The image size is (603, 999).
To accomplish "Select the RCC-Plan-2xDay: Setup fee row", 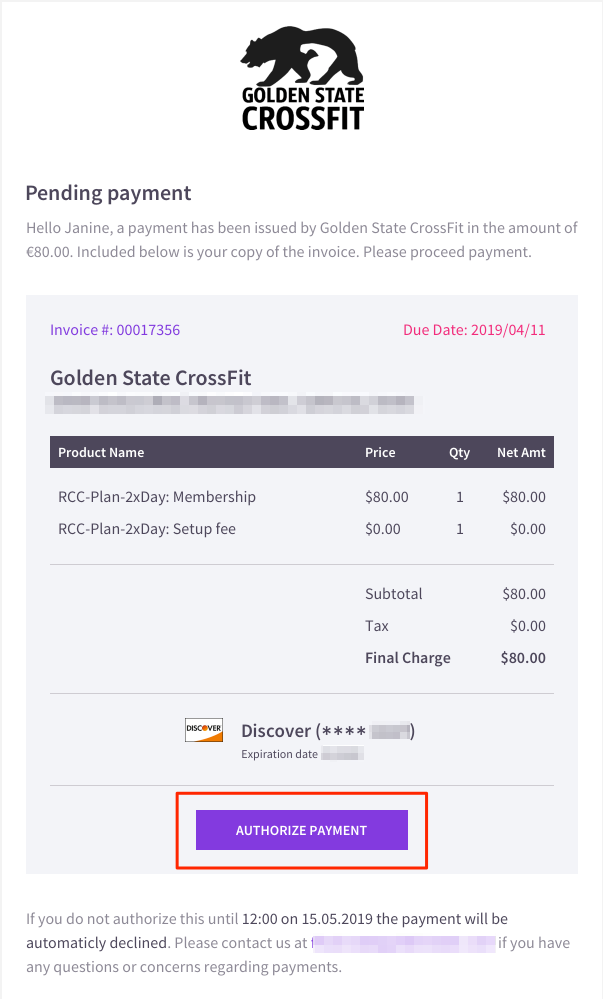I will [x=302, y=529].
